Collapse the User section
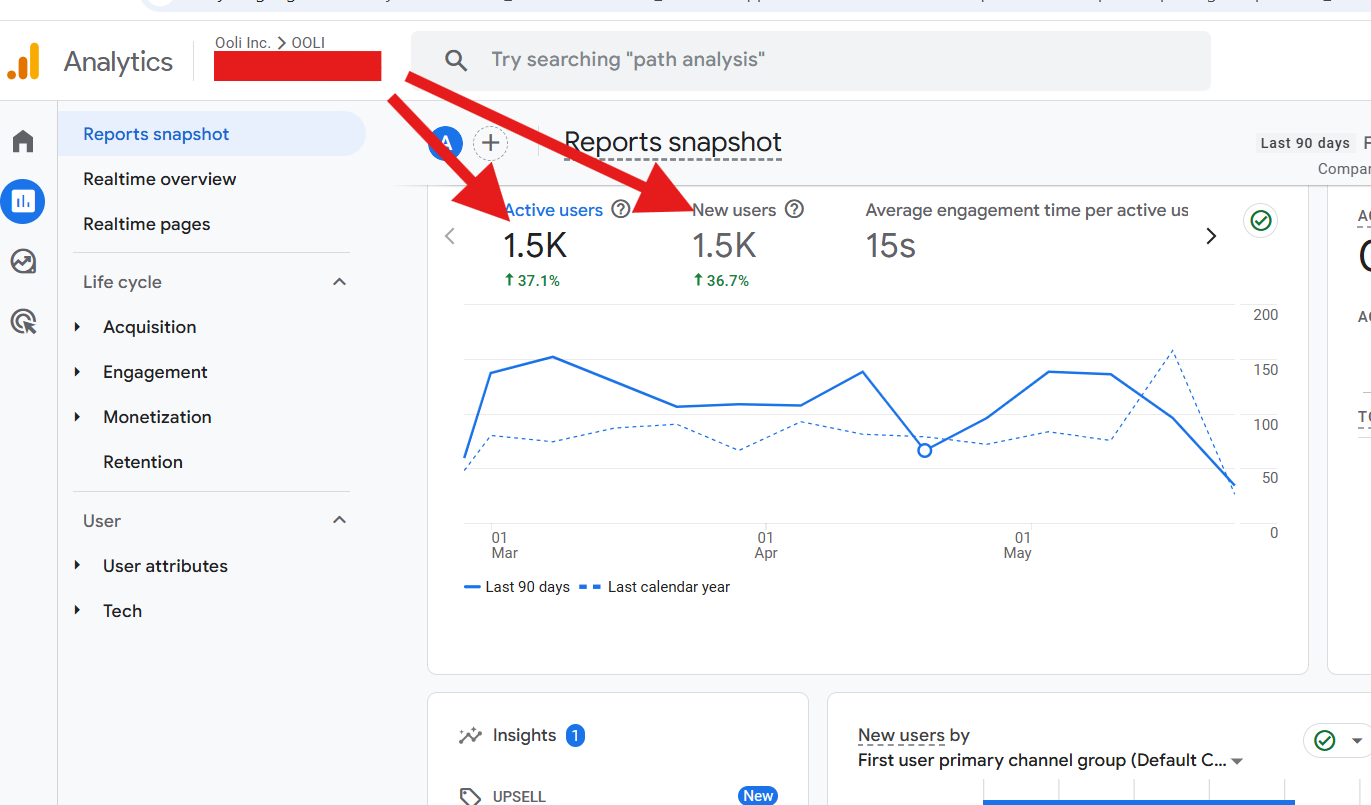This screenshot has width=1371, height=805. (340, 520)
